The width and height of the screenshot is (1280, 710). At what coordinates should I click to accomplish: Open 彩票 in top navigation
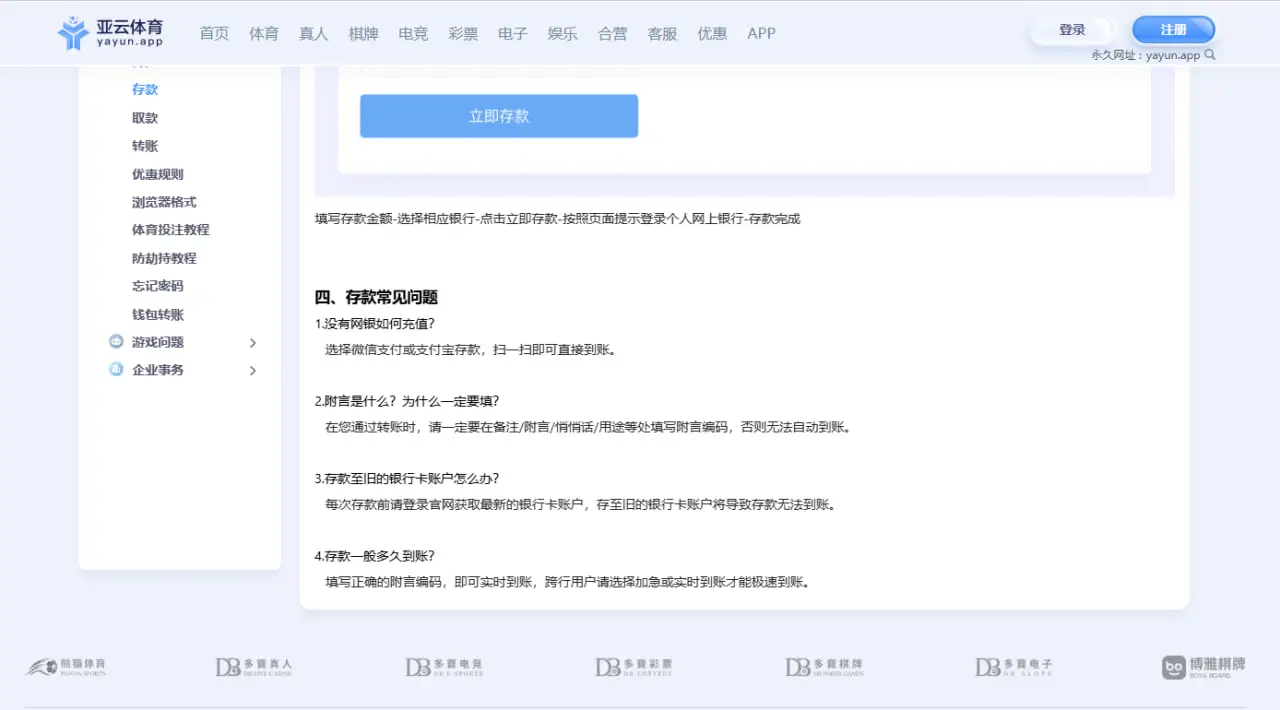click(463, 33)
